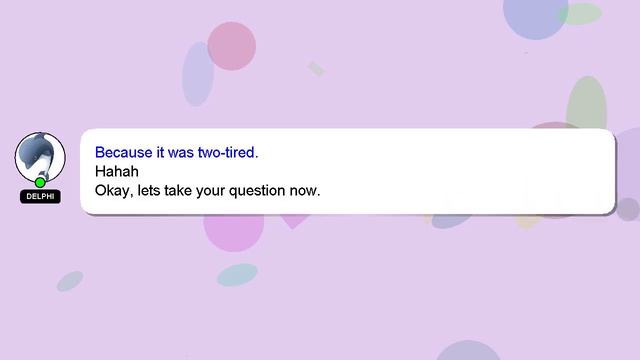Click the Delphi dolphin avatar

[40, 157]
